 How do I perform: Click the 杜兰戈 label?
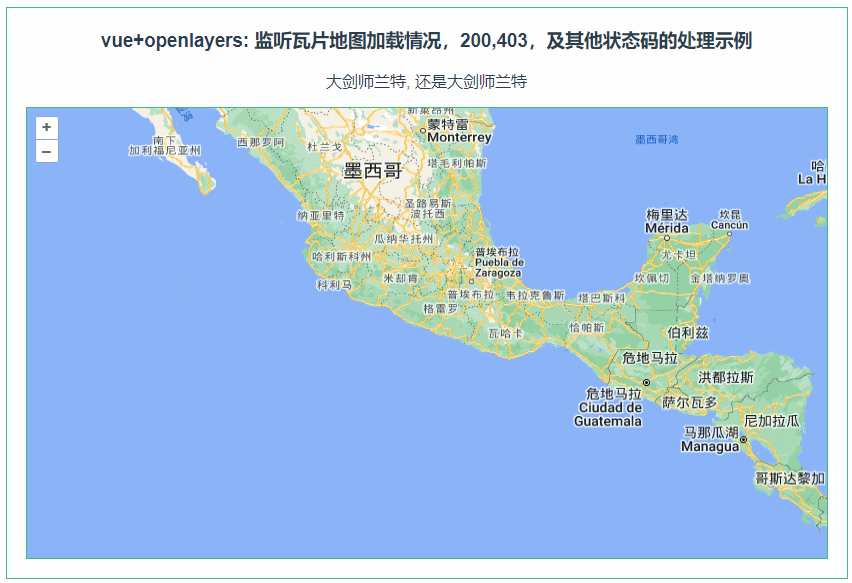[x=324, y=147]
